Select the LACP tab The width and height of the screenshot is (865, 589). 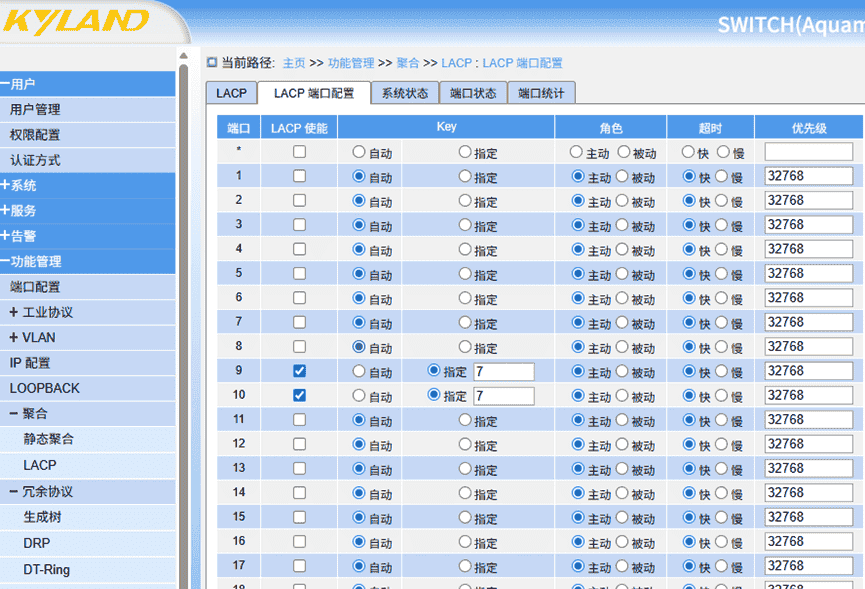[231, 92]
